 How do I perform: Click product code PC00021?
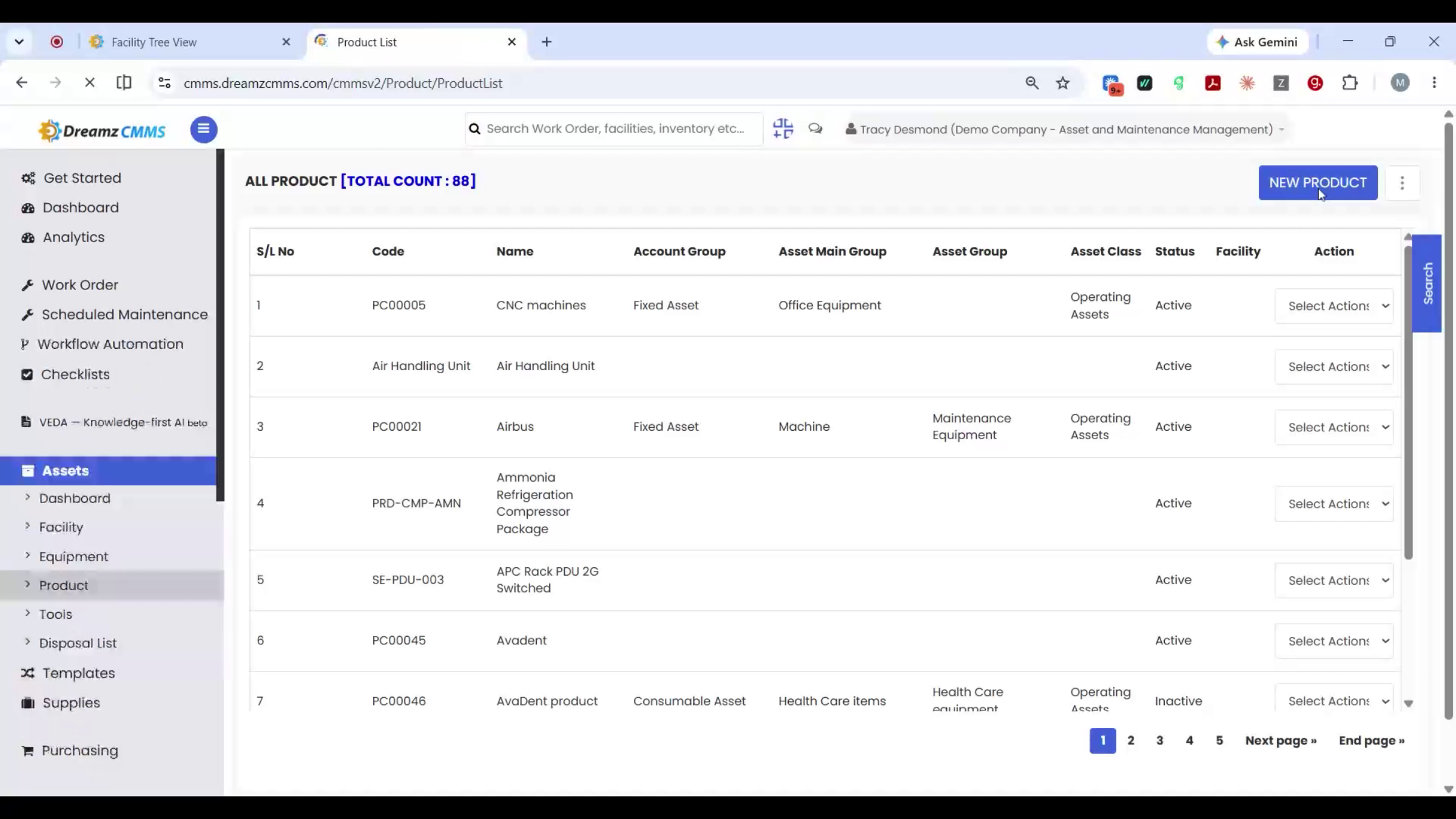pyautogui.click(x=397, y=426)
